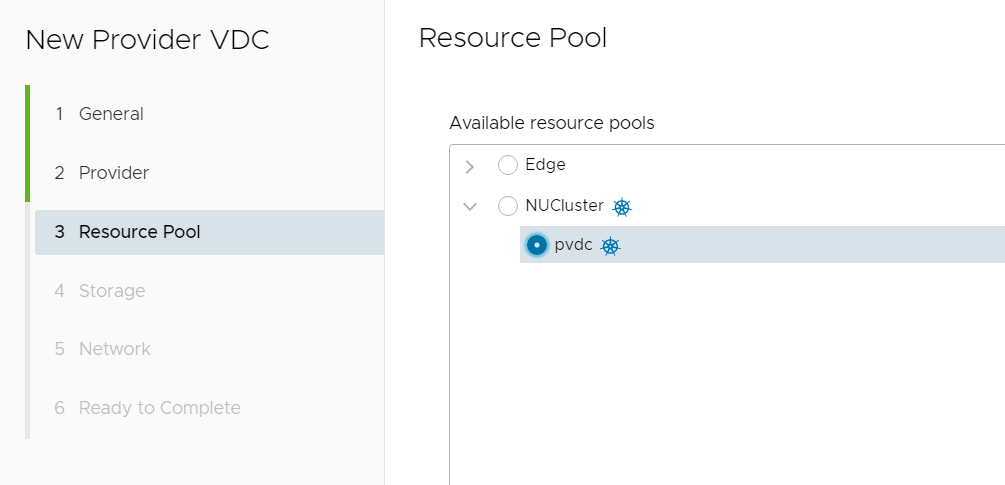Viewport: 1005px width, 485px height.
Task: Click the Edge pool name text
Action: pyautogui.click(x=545, y=165)
